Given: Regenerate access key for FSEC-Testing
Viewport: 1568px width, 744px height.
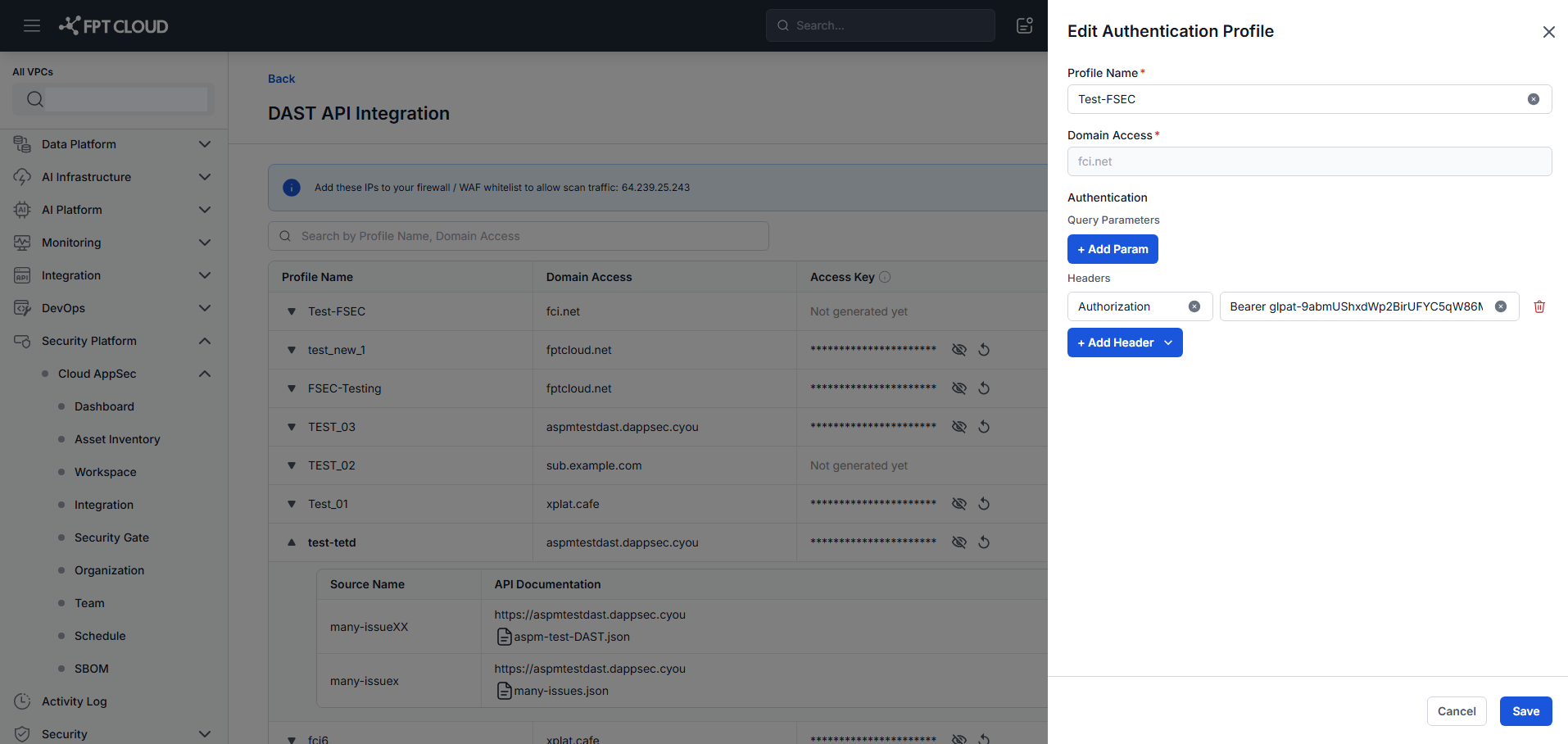Looking at the screenshot, I should [984, 388].
